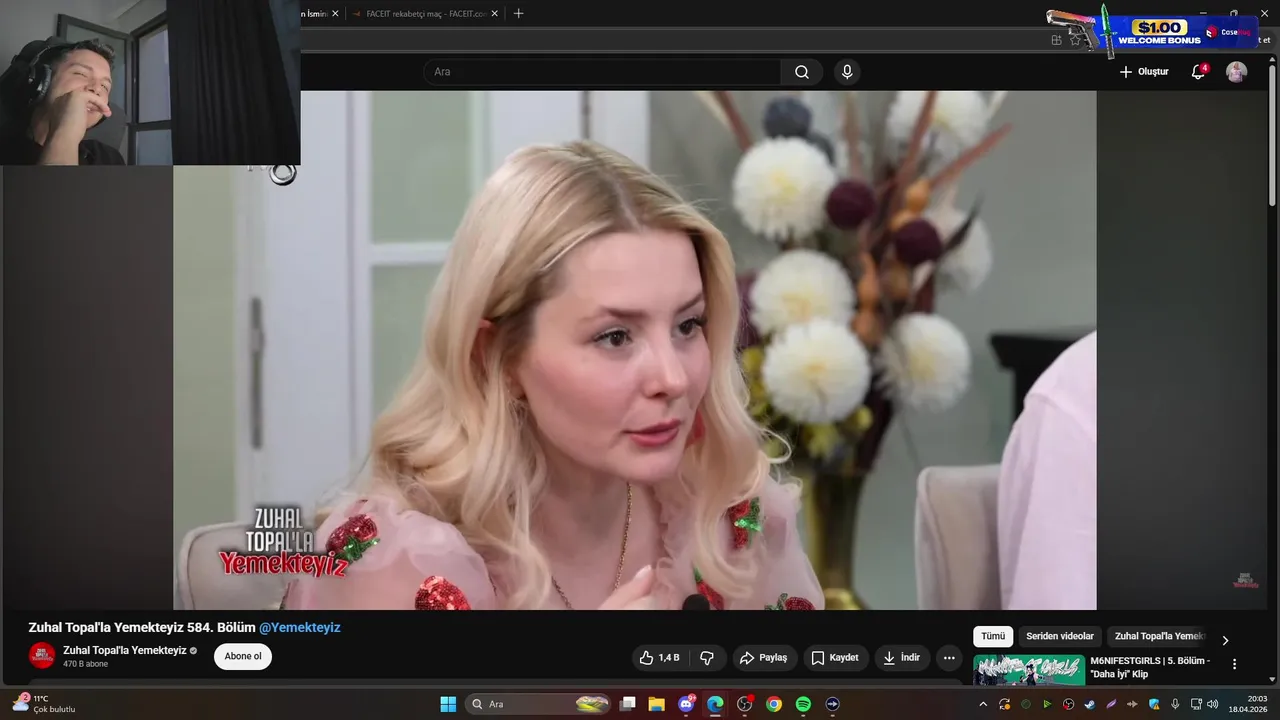Open a new browser tab with plus
The width and height of the screenshot is (1280, 720).
[518, 14]
